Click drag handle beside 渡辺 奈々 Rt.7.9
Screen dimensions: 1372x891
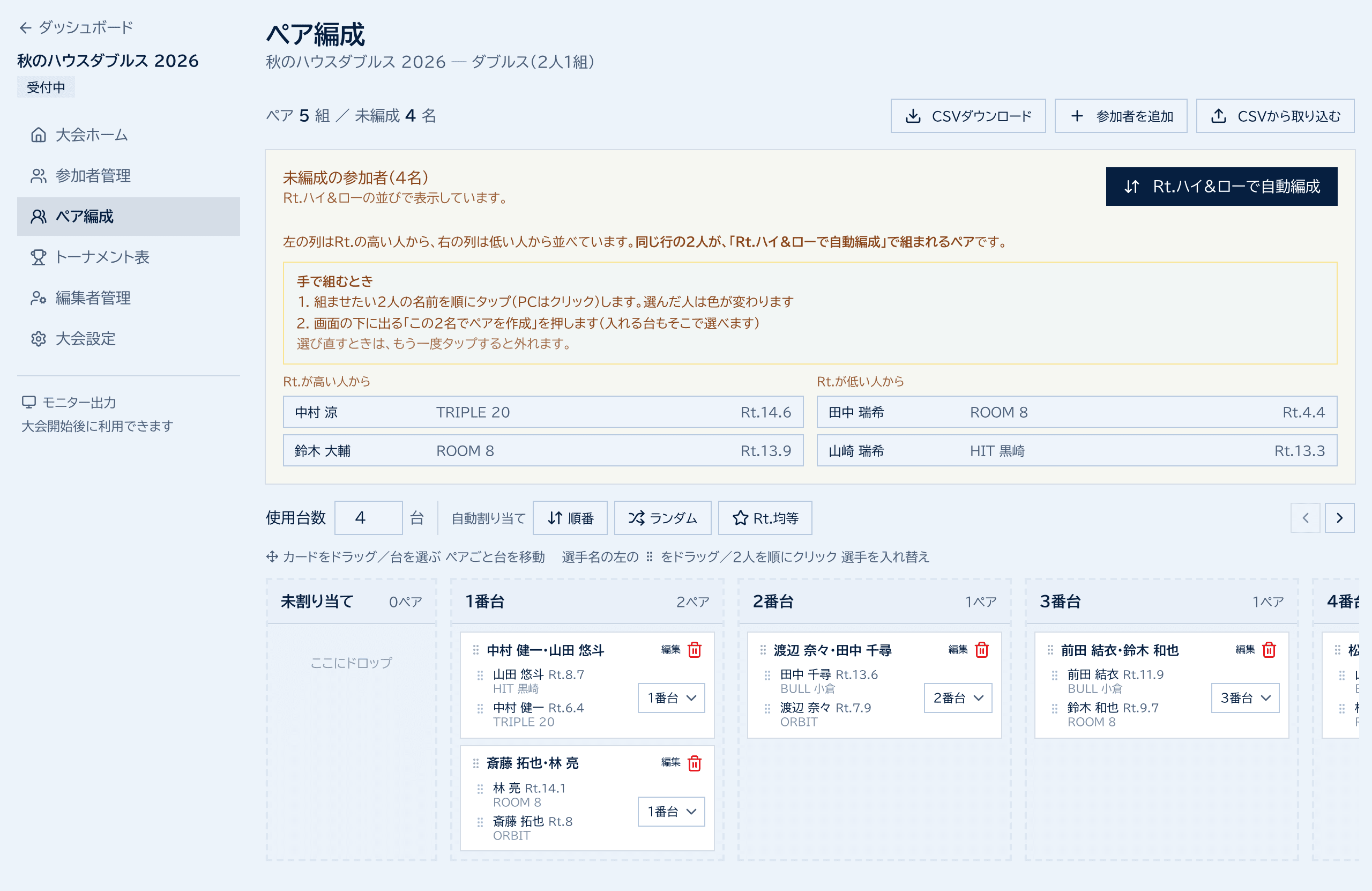pos(767,708)
